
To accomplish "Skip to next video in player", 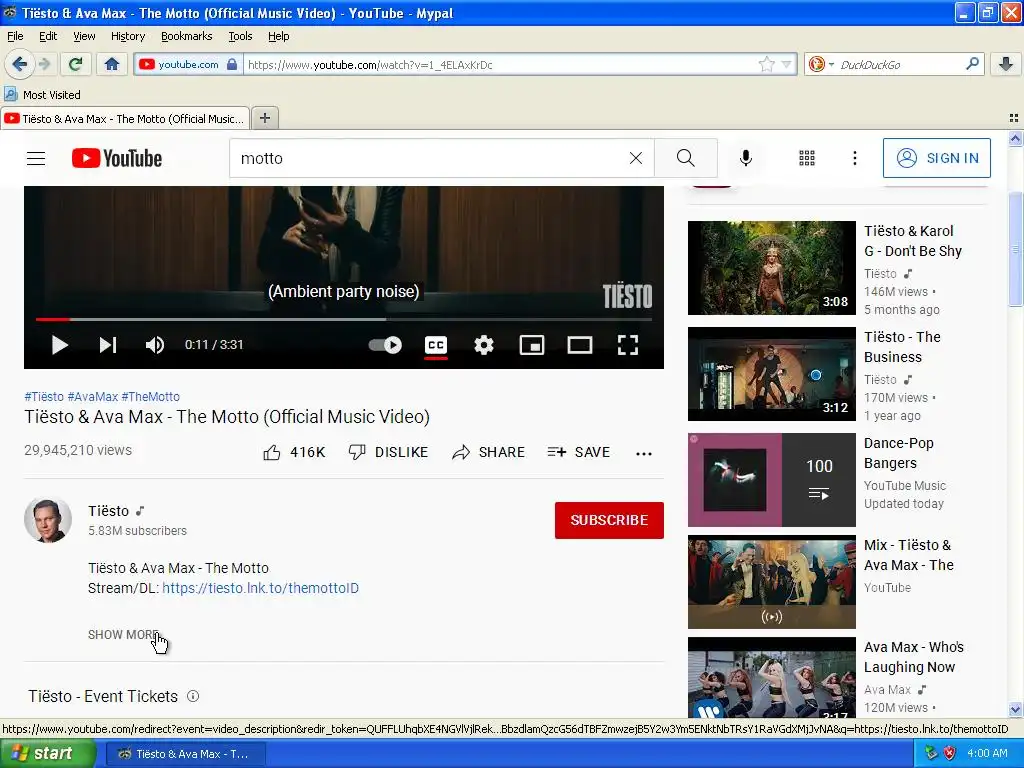I will coord(108,345).
